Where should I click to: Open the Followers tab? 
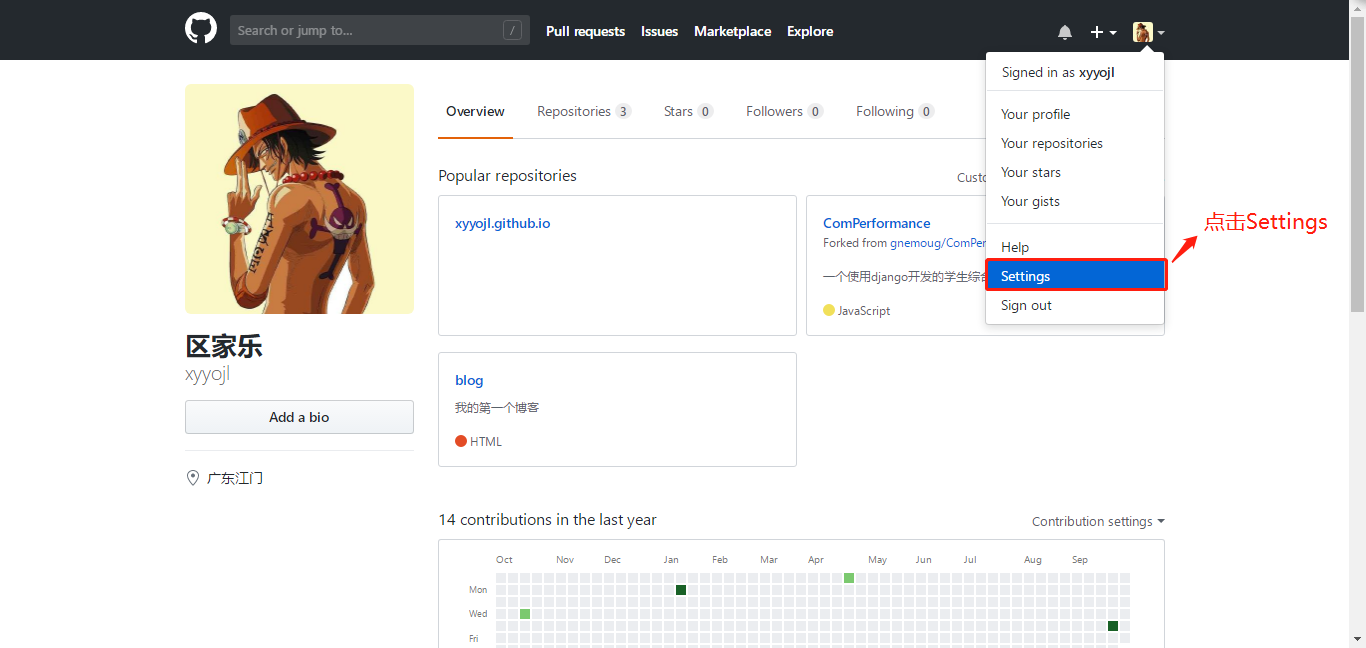point(783,111)
